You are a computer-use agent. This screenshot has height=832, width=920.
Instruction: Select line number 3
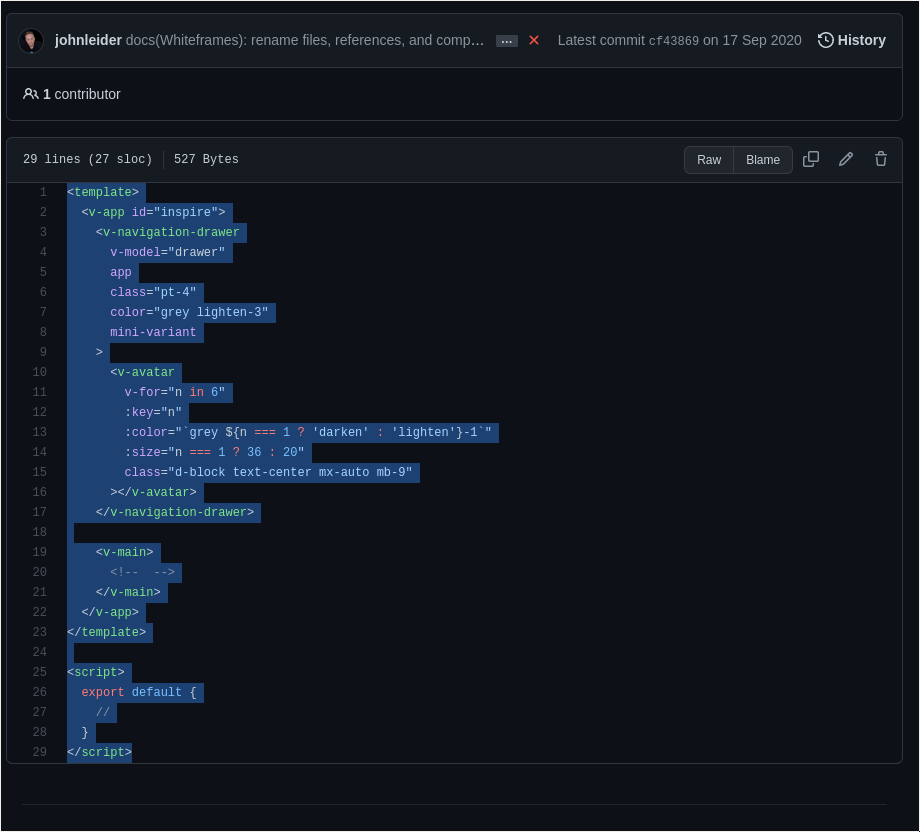pyautogui.click(x=43, y=232)
